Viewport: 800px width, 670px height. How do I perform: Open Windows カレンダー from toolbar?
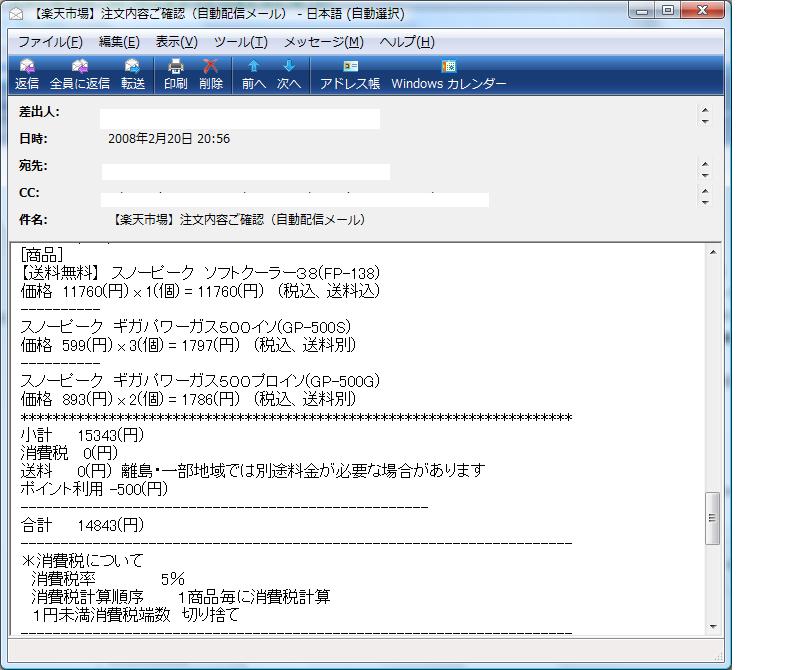point(448,75)
